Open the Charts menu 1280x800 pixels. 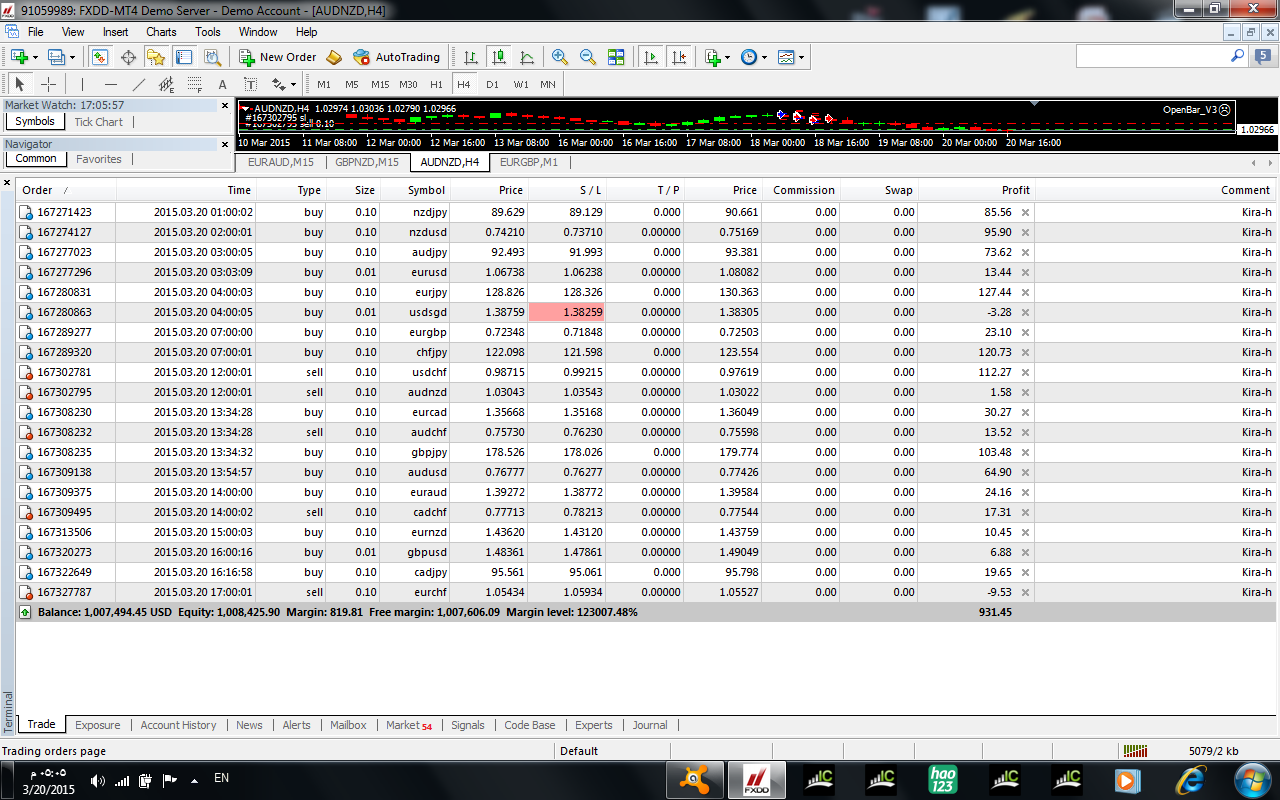point(161,32)
